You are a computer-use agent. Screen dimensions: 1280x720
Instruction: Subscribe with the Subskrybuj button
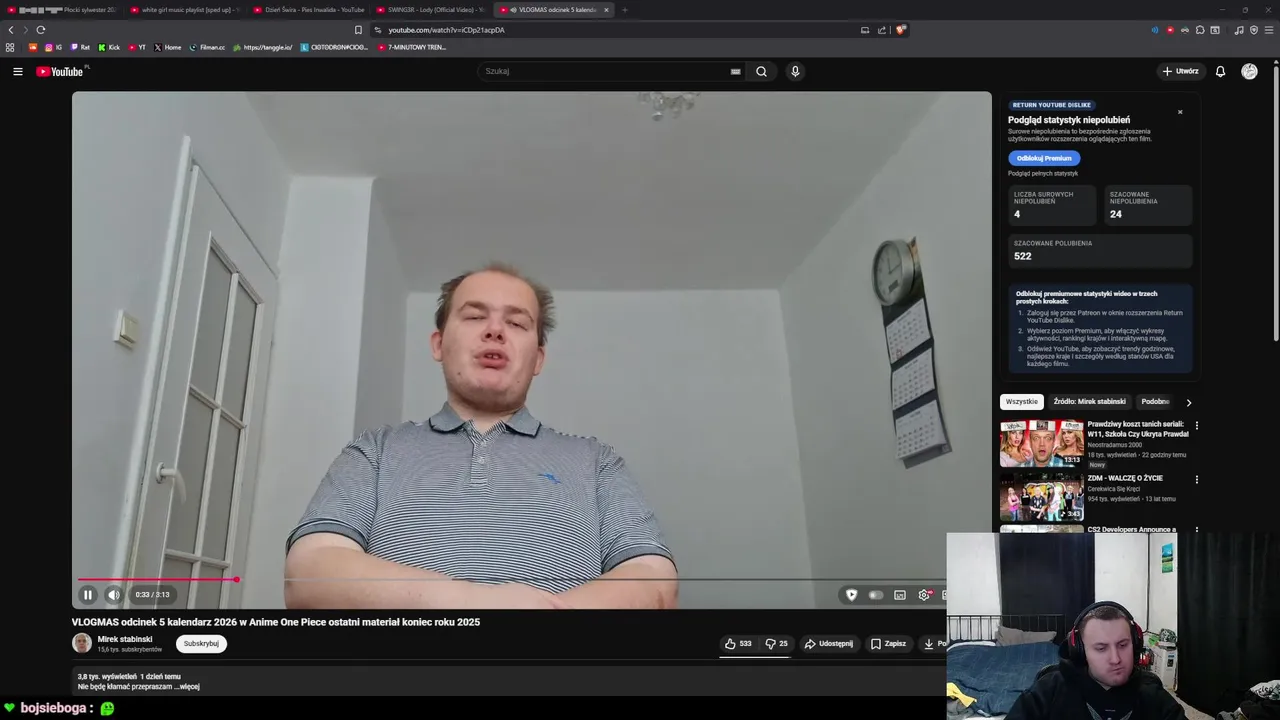[x=201, y=644]
